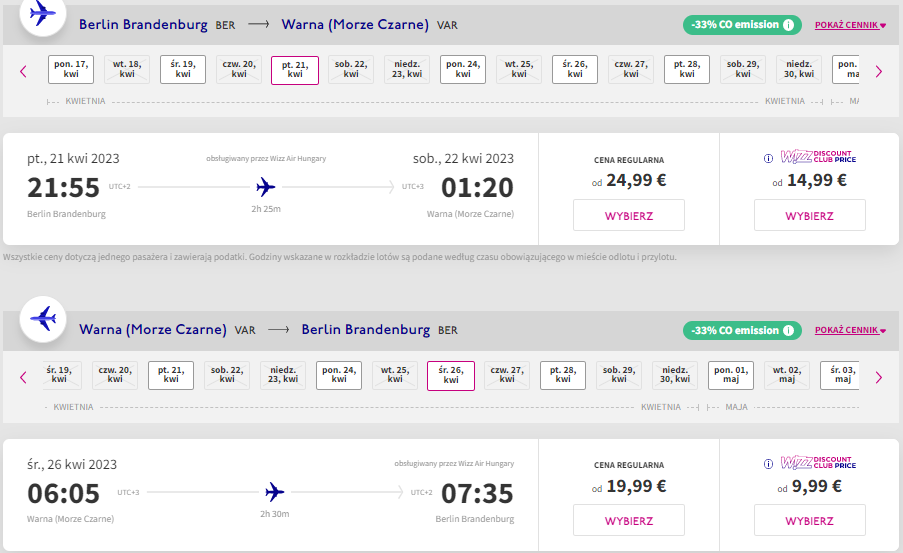
Task: Select outbound date sob. 22, kwi
Action: tap(351, 70)
